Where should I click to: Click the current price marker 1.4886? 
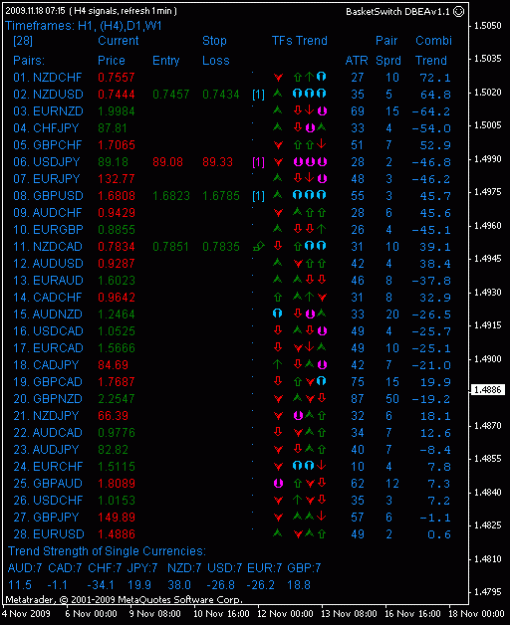488,389
